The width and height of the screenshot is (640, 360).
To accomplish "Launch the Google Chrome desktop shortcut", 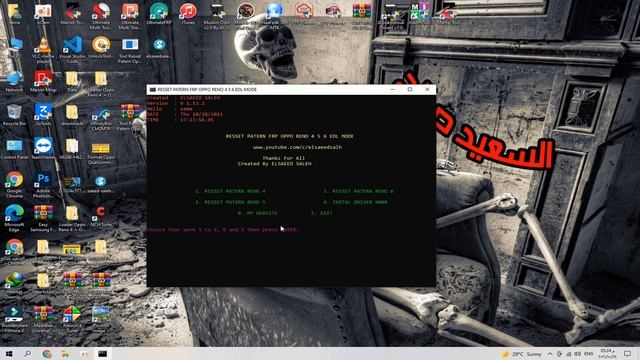I will 14,184.
